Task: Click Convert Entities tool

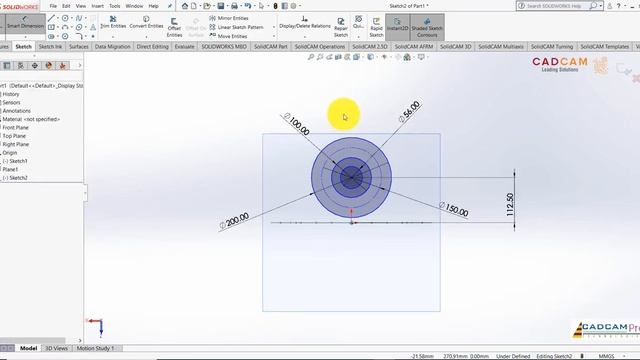Action: 146,22
